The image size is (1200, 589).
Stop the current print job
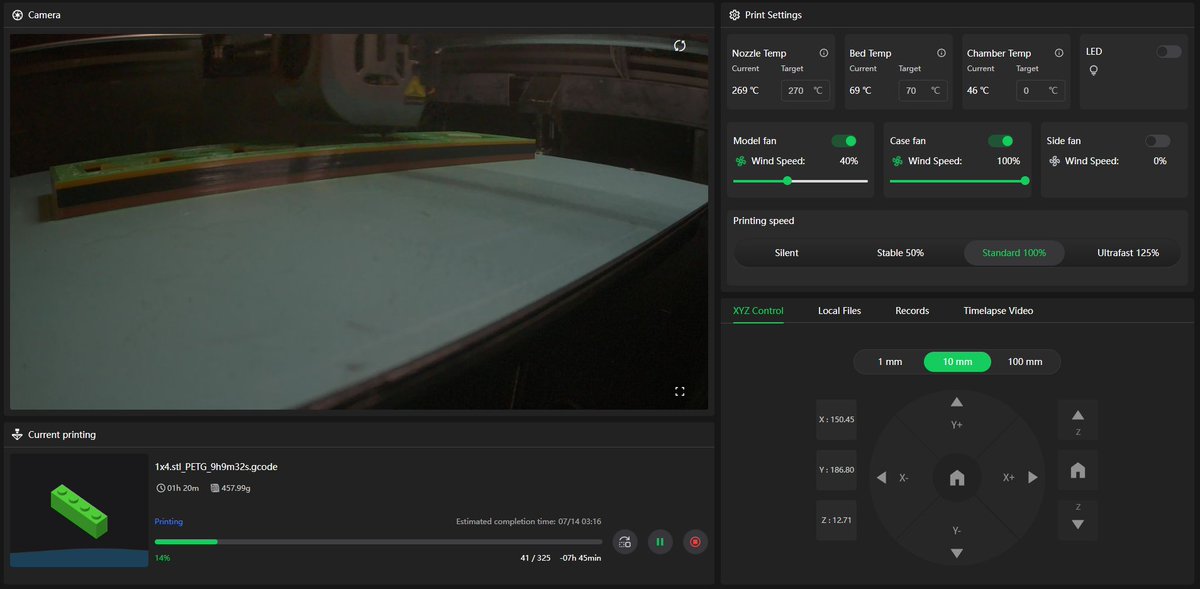(695, 542)
